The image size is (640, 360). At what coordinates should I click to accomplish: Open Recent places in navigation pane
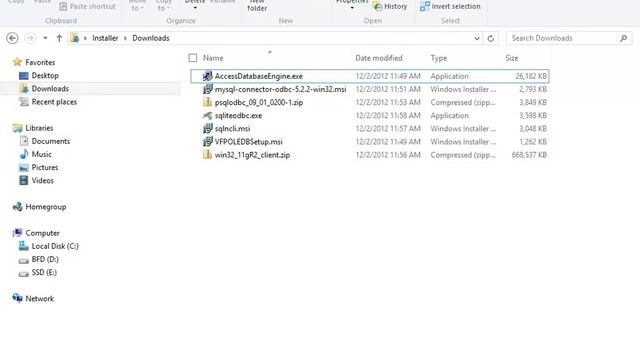(54, 102)
